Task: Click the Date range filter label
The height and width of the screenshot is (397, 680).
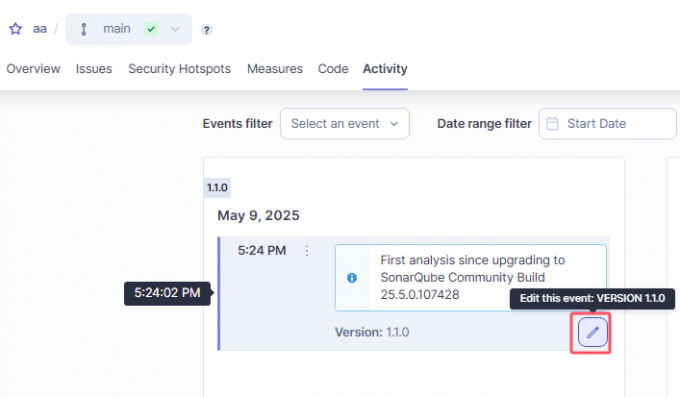Action: click(x=484, y=124)
